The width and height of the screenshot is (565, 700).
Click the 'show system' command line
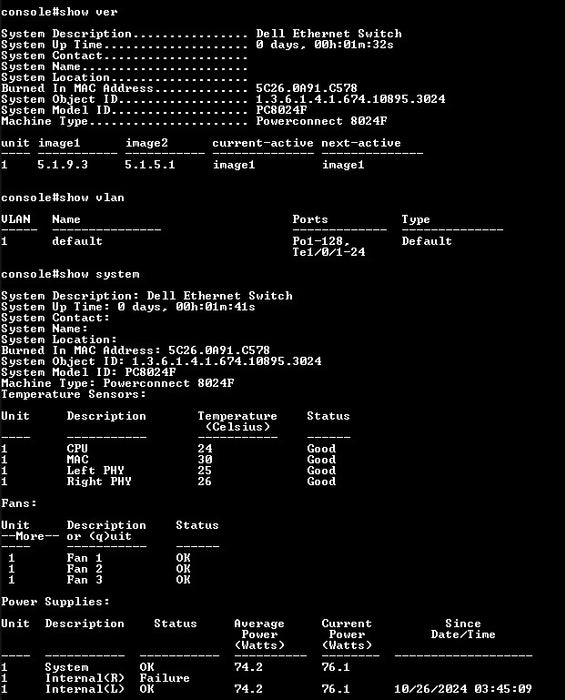(x=71, y=274)
